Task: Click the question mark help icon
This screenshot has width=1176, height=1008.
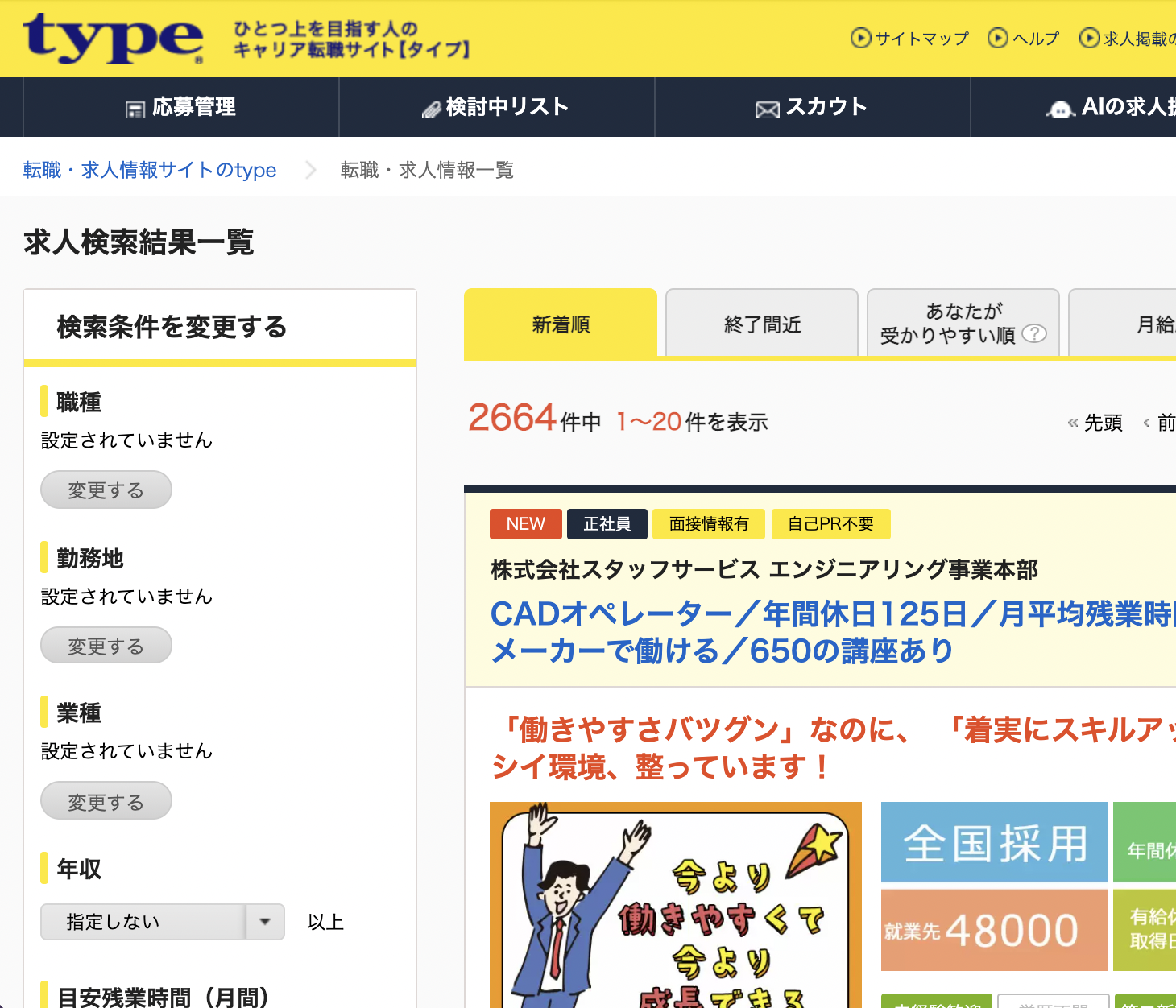Action: (x=1034, y=333)
